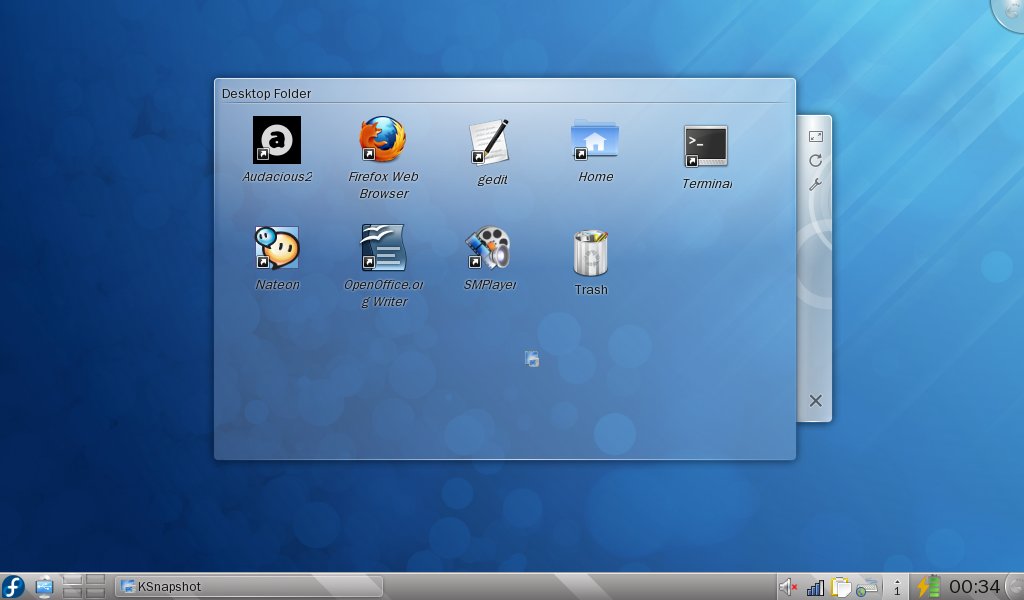The width and height of the screenshot is (1024, 600).
Task: Launch Firefox Web Browser from Desktop Folder
Action: click(x=383, y=139)
